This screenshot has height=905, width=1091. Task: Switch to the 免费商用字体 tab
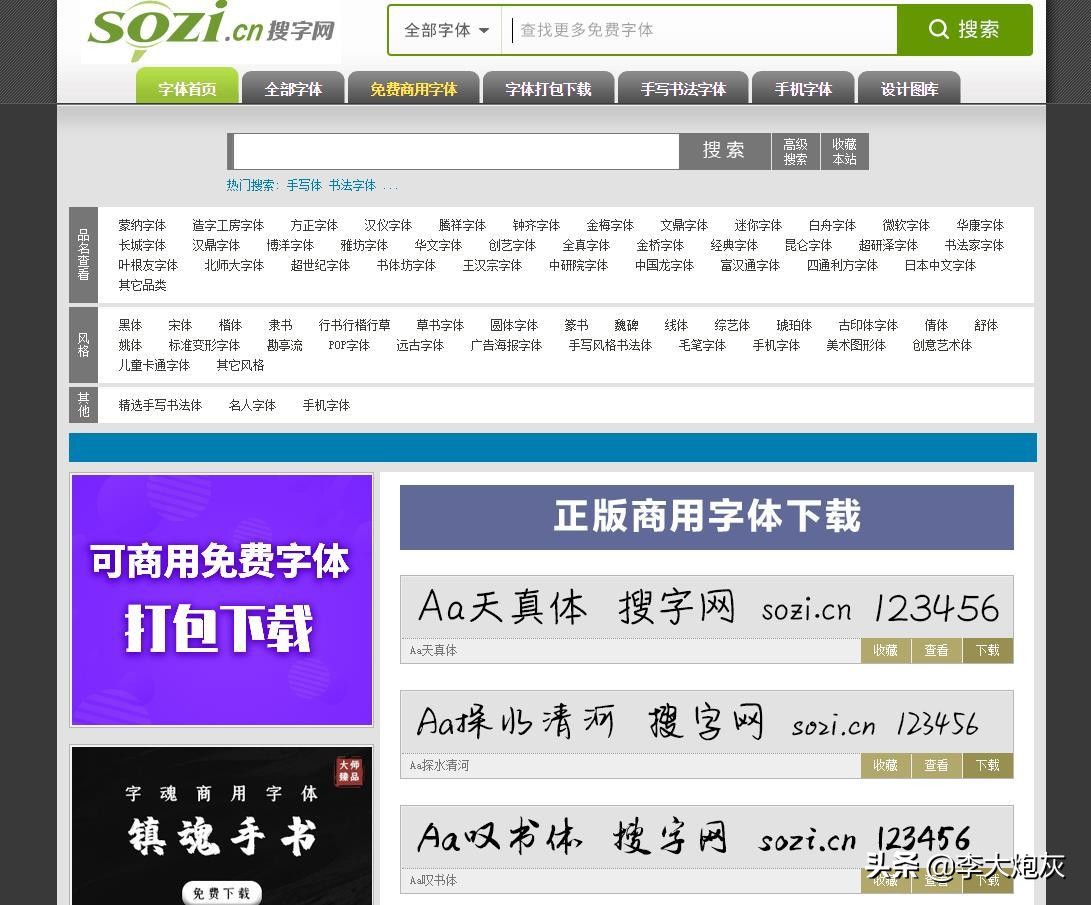[413, 88]
